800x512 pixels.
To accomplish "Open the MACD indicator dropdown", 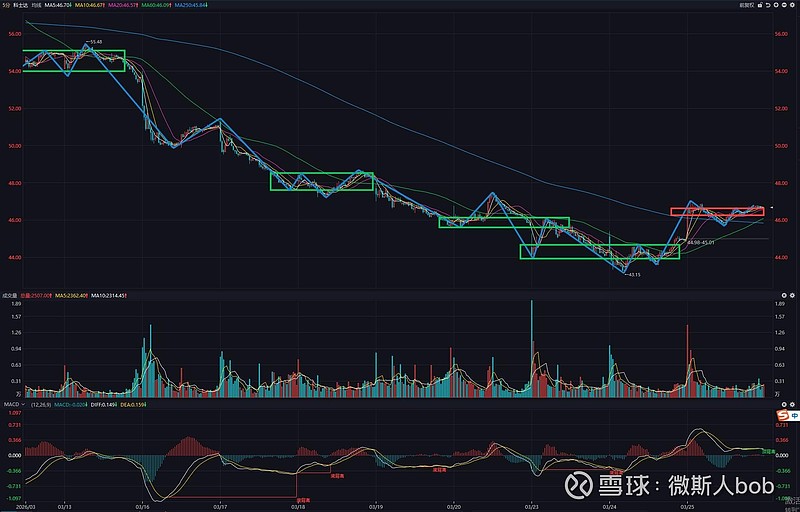I will pos(12,404).
